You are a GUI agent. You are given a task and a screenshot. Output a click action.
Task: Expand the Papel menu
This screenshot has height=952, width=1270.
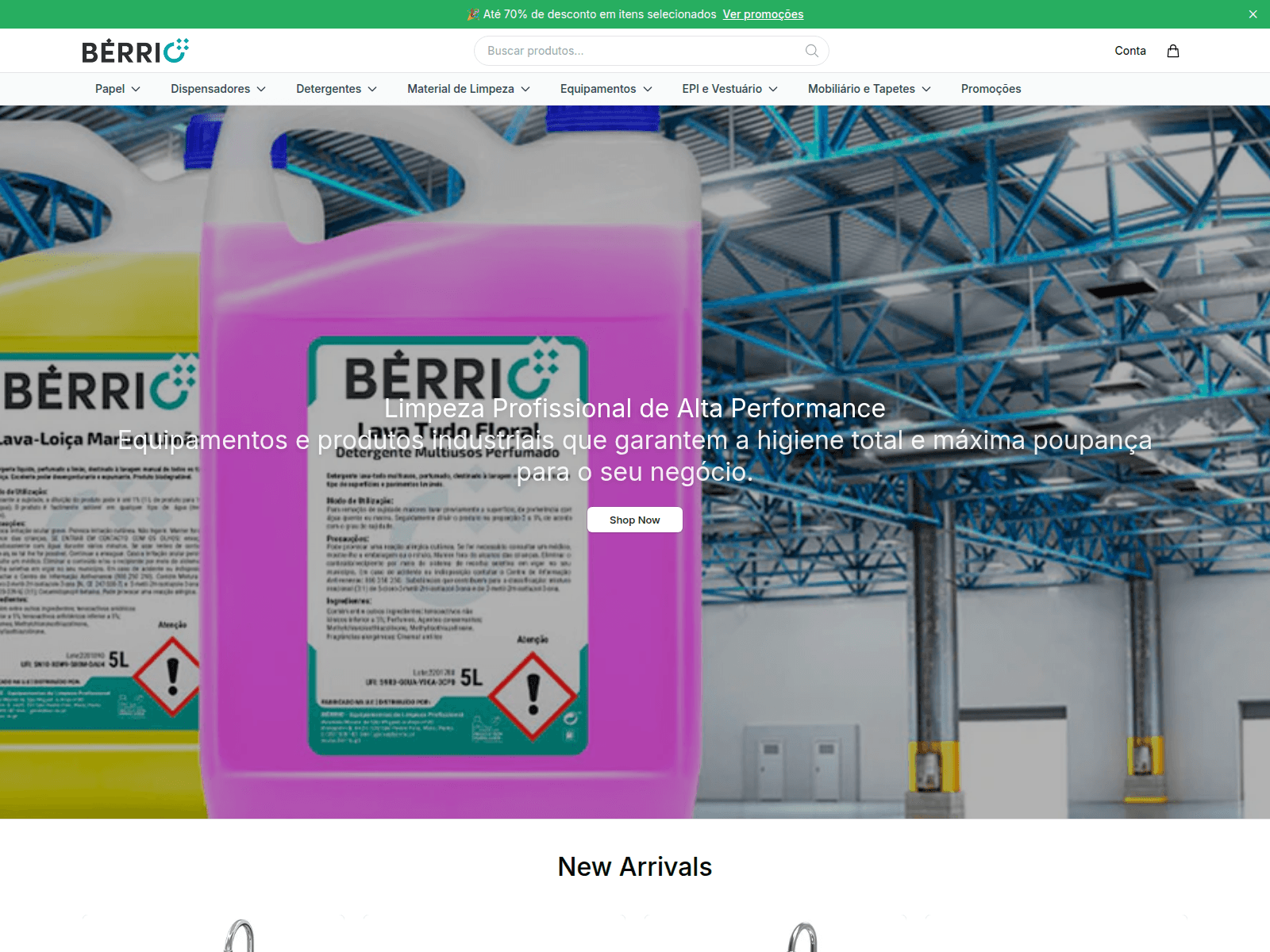click(117, 89)
